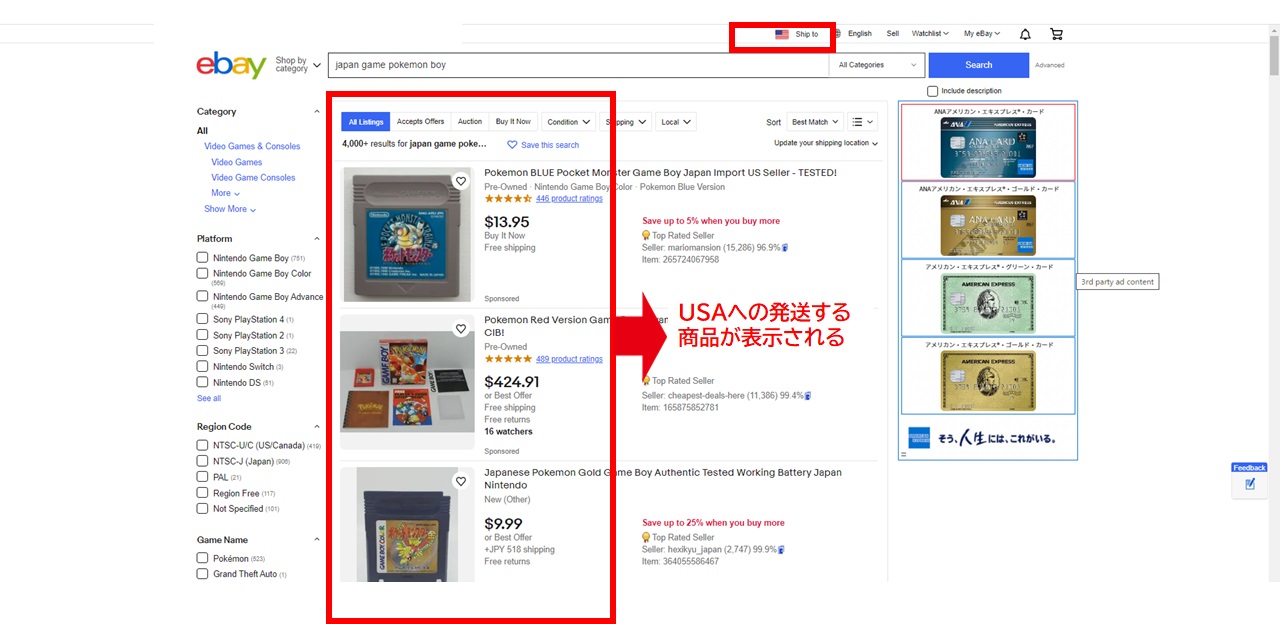Click the search query input field
The image size is (1280, 624).
(x=578, y=65)
